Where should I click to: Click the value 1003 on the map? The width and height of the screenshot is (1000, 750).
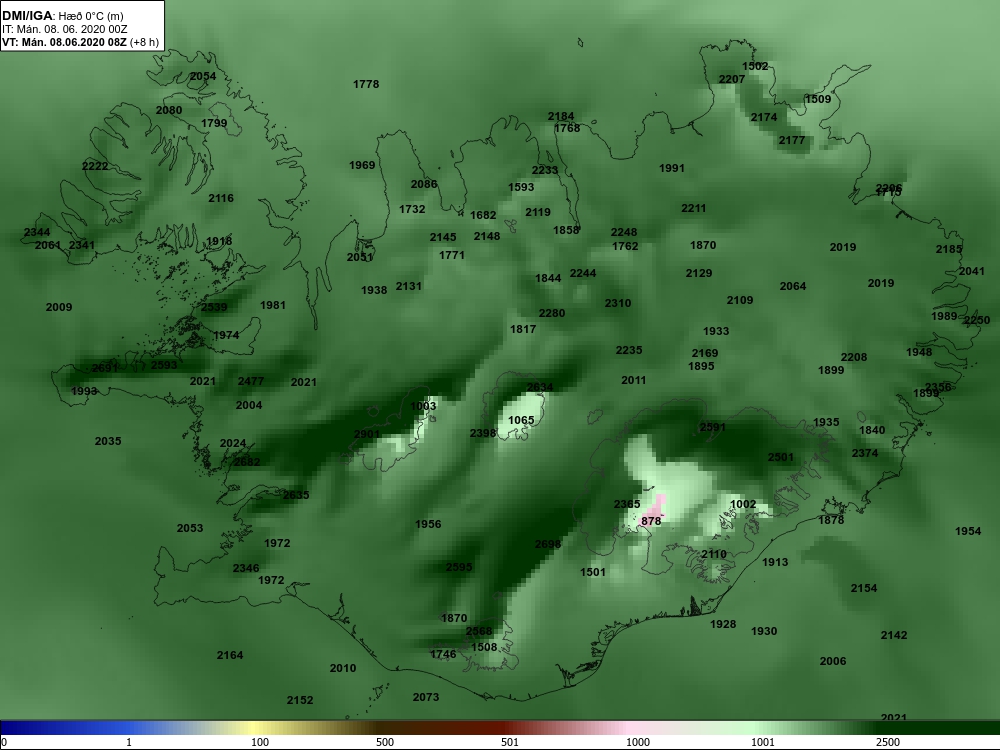tap(423, 406)
